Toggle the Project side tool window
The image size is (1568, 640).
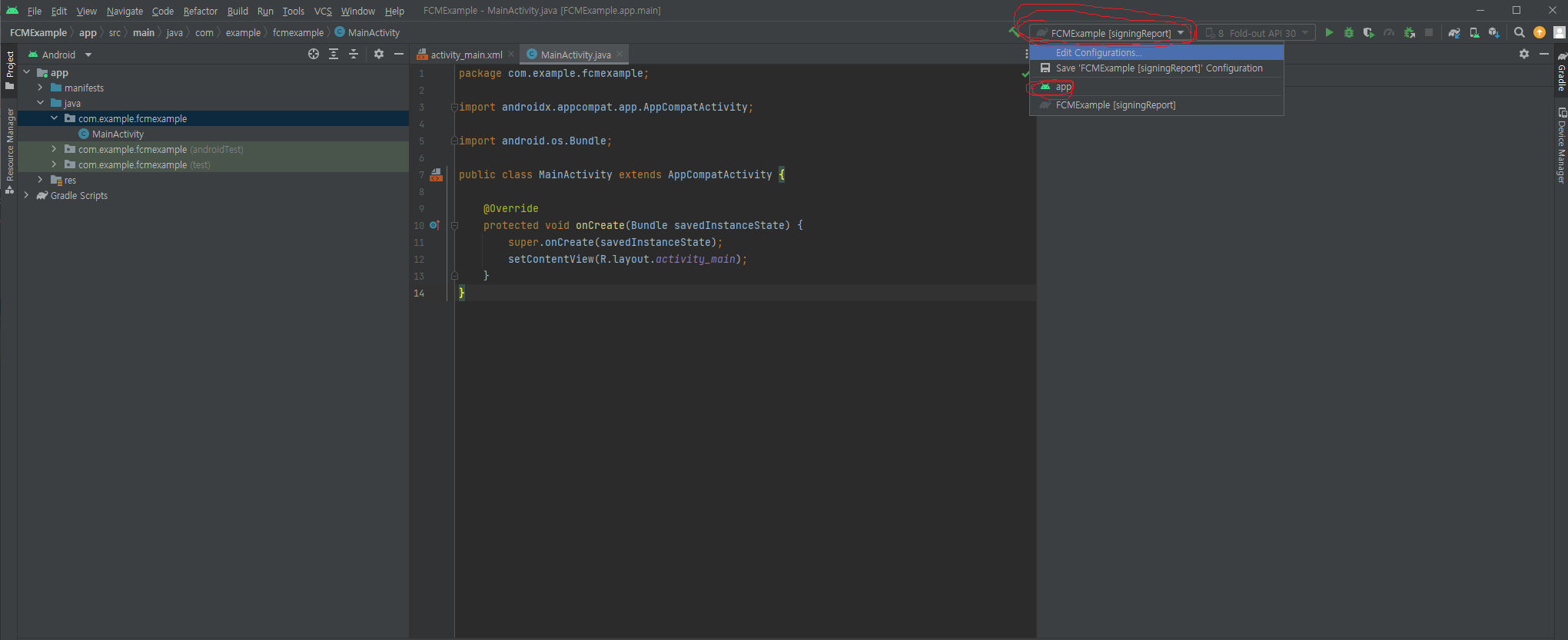coord(9,69)
